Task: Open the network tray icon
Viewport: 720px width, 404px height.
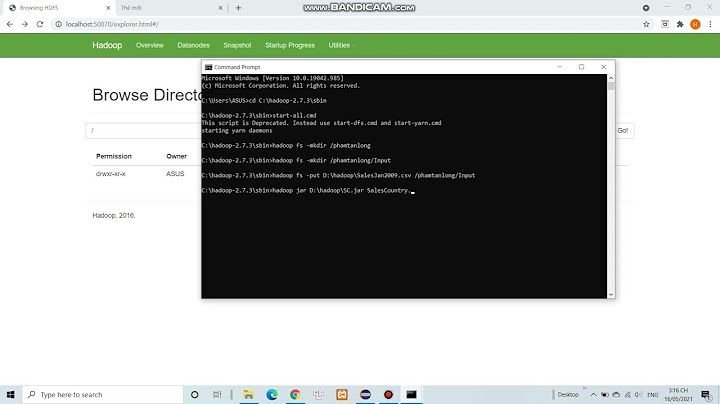Action: coord(628,394)
